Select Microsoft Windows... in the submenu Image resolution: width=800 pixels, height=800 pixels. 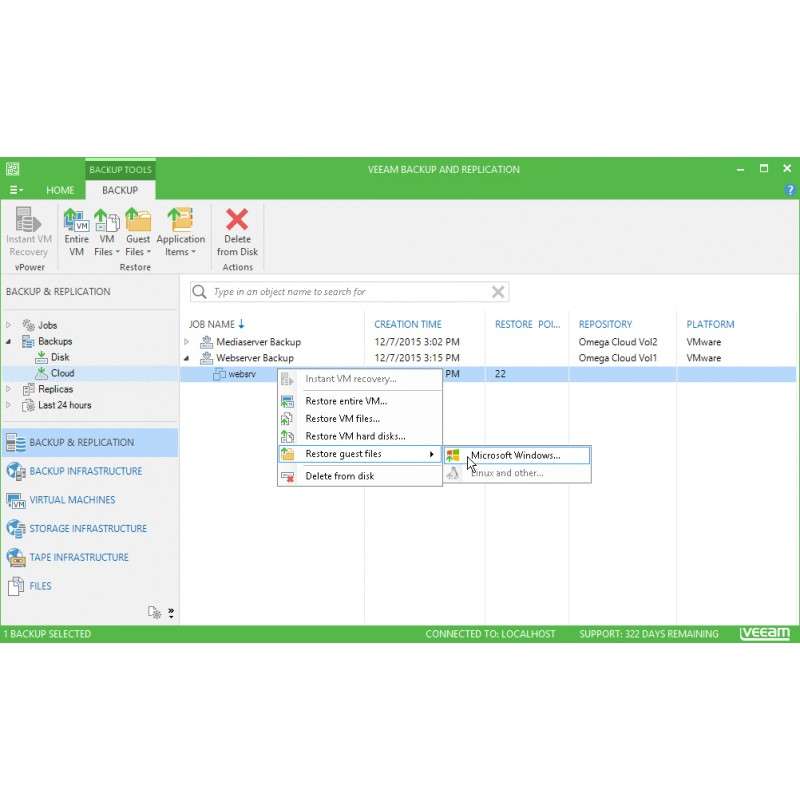coord(517,455)
